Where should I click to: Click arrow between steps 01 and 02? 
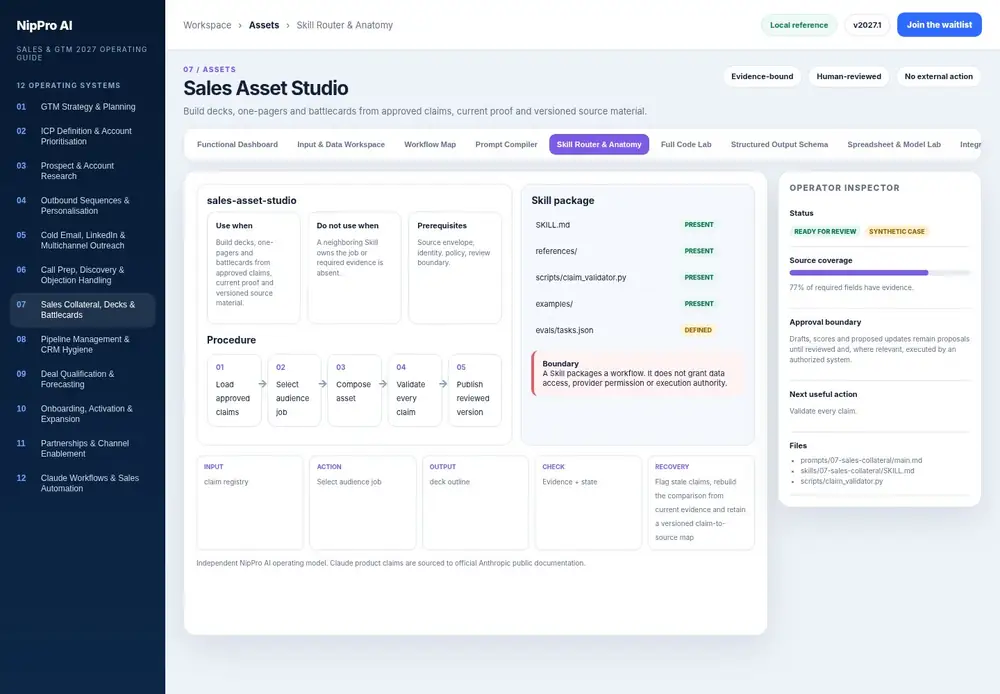tap(262, 384)
